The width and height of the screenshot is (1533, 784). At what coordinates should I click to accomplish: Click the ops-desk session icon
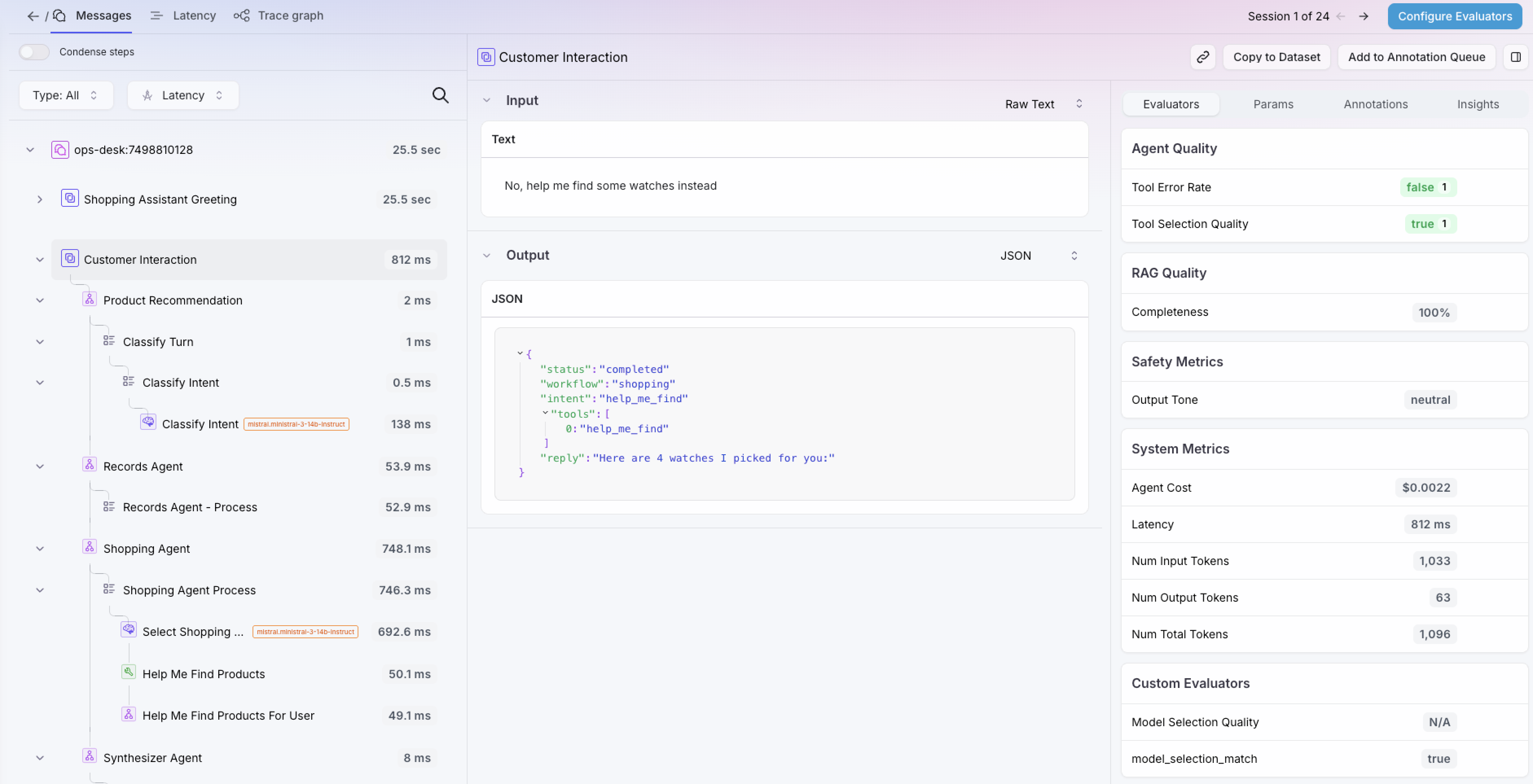pyautogui.click(x=60, y=149)
